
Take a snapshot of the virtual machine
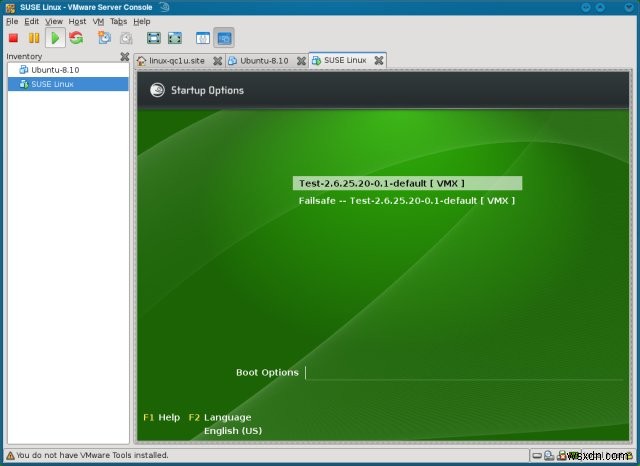coord(104,38)
